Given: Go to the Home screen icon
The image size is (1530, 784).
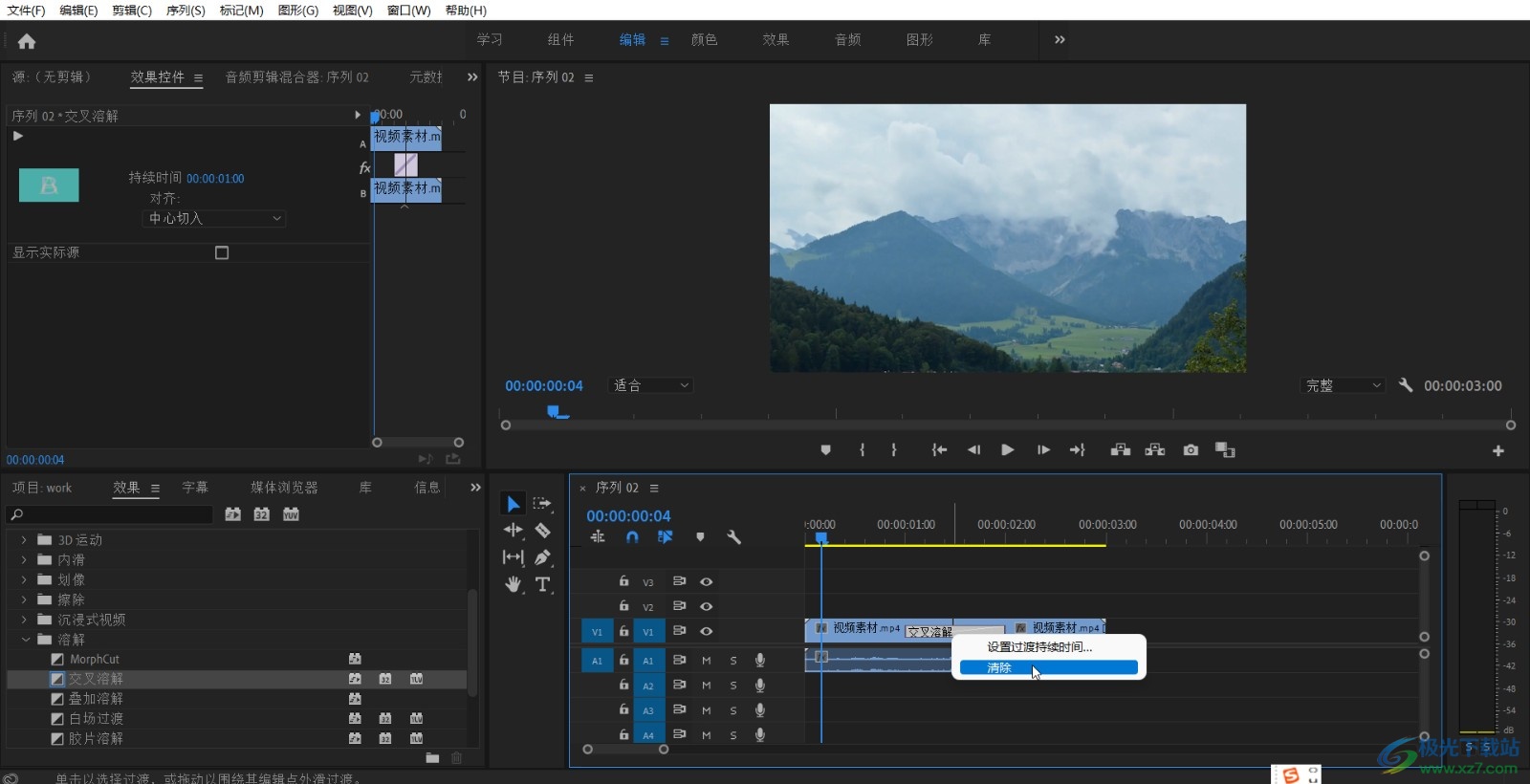Looking at the screenshot, I should click(27, 41).
